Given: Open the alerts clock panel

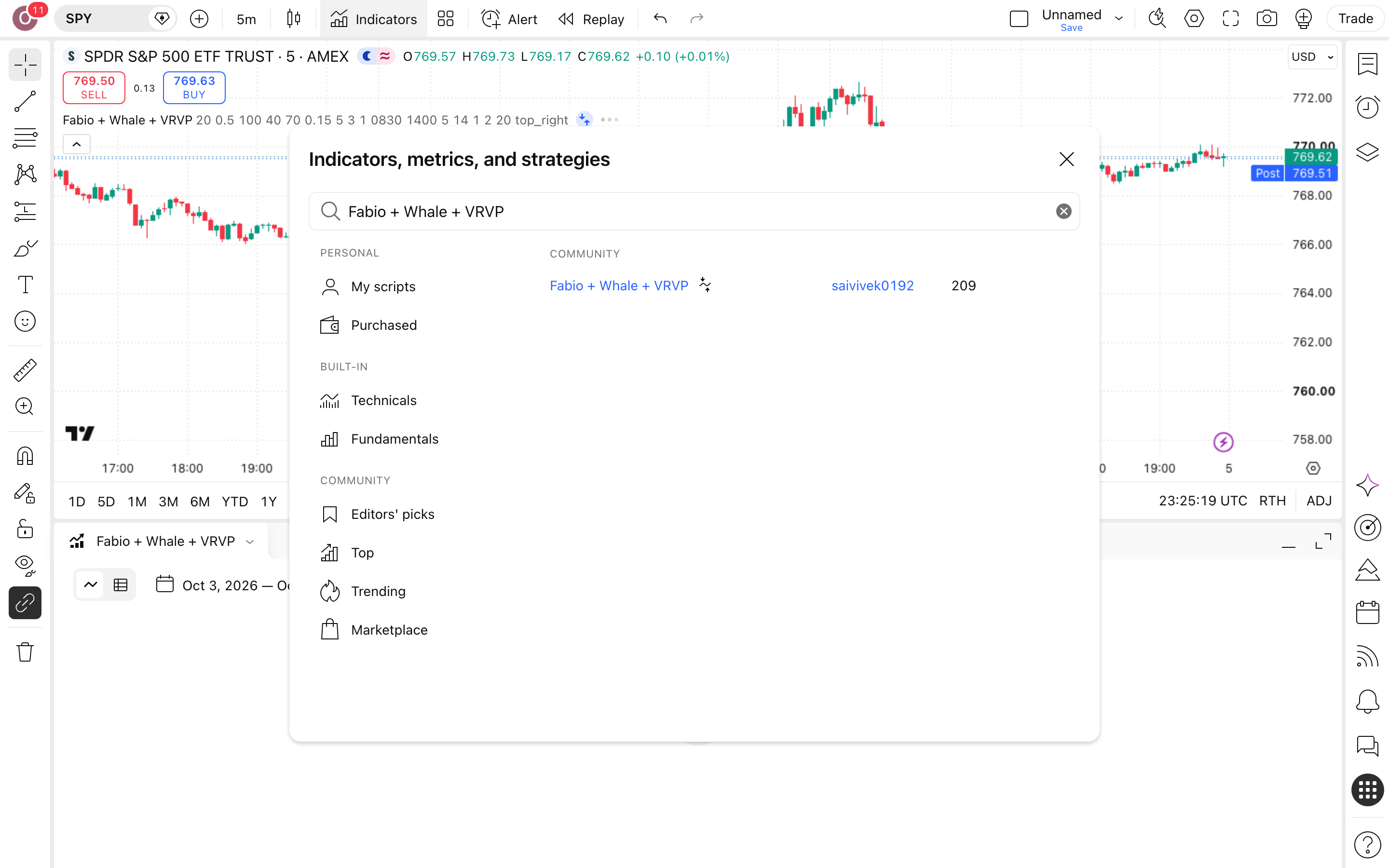Looking at the screenshot, I should tap(1368, 108).
